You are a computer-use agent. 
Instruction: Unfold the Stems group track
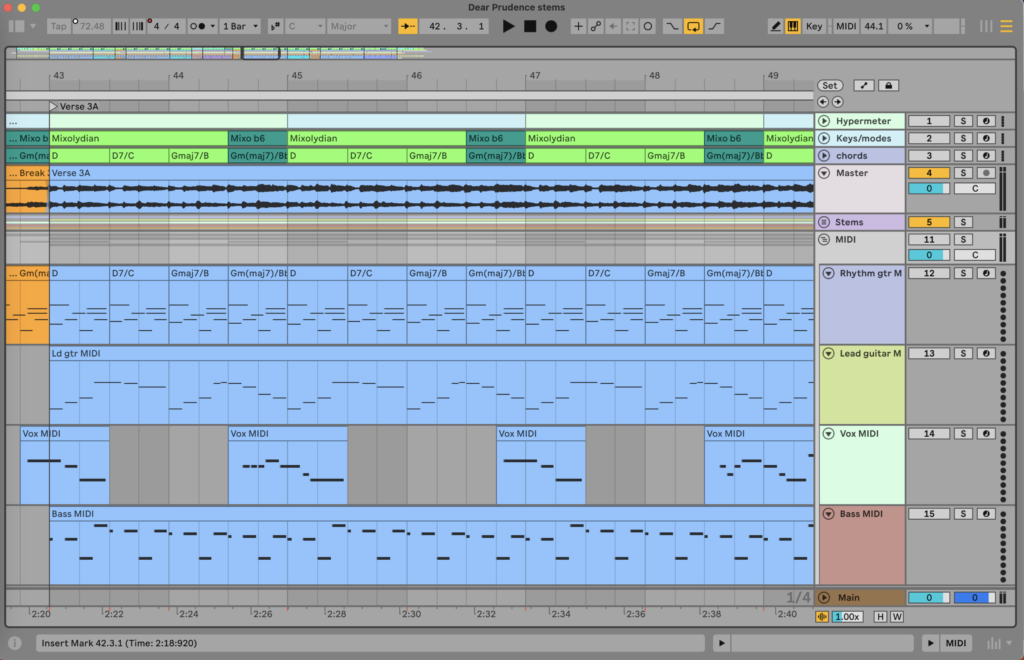pos(824,222)
